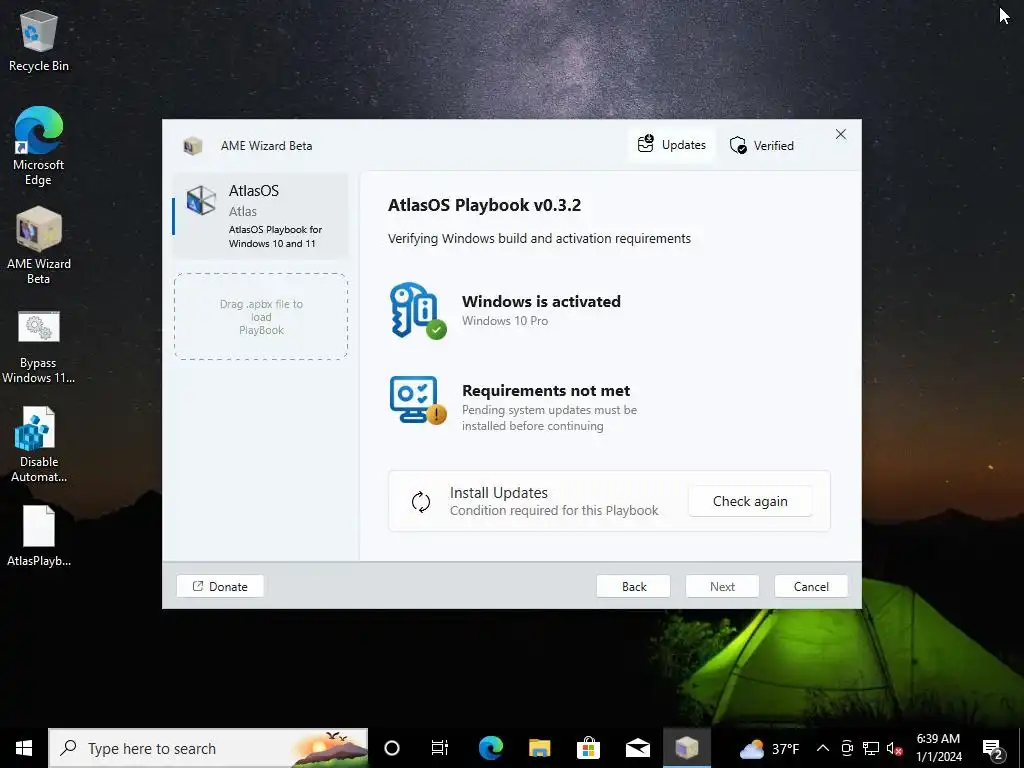Go Back to the previous wizard step
The width and height of the screenshot is (1024, 768).
click(x=633, y=586)
